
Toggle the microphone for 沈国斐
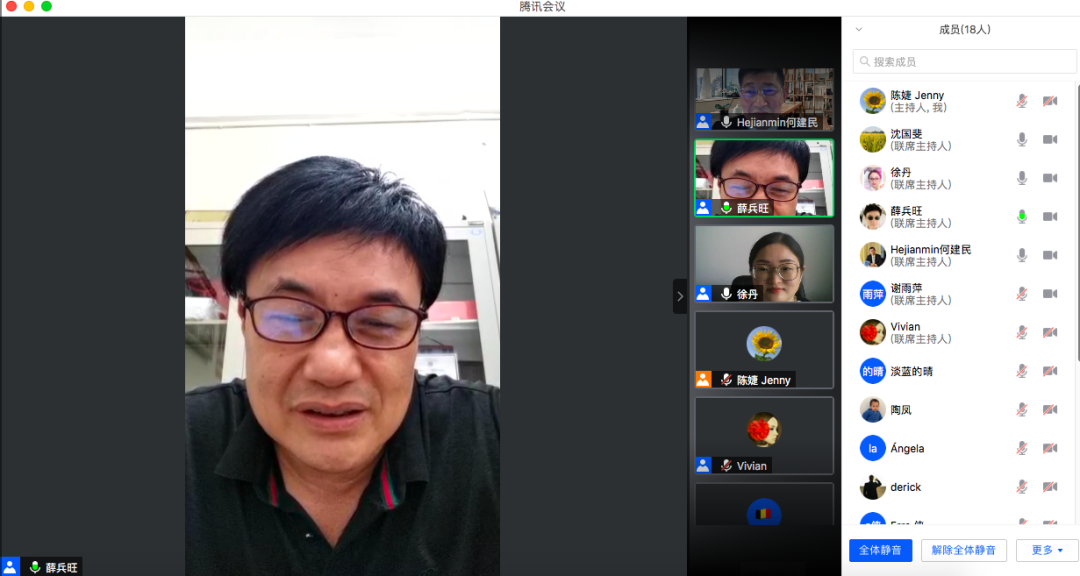[x=1022, y=139]
